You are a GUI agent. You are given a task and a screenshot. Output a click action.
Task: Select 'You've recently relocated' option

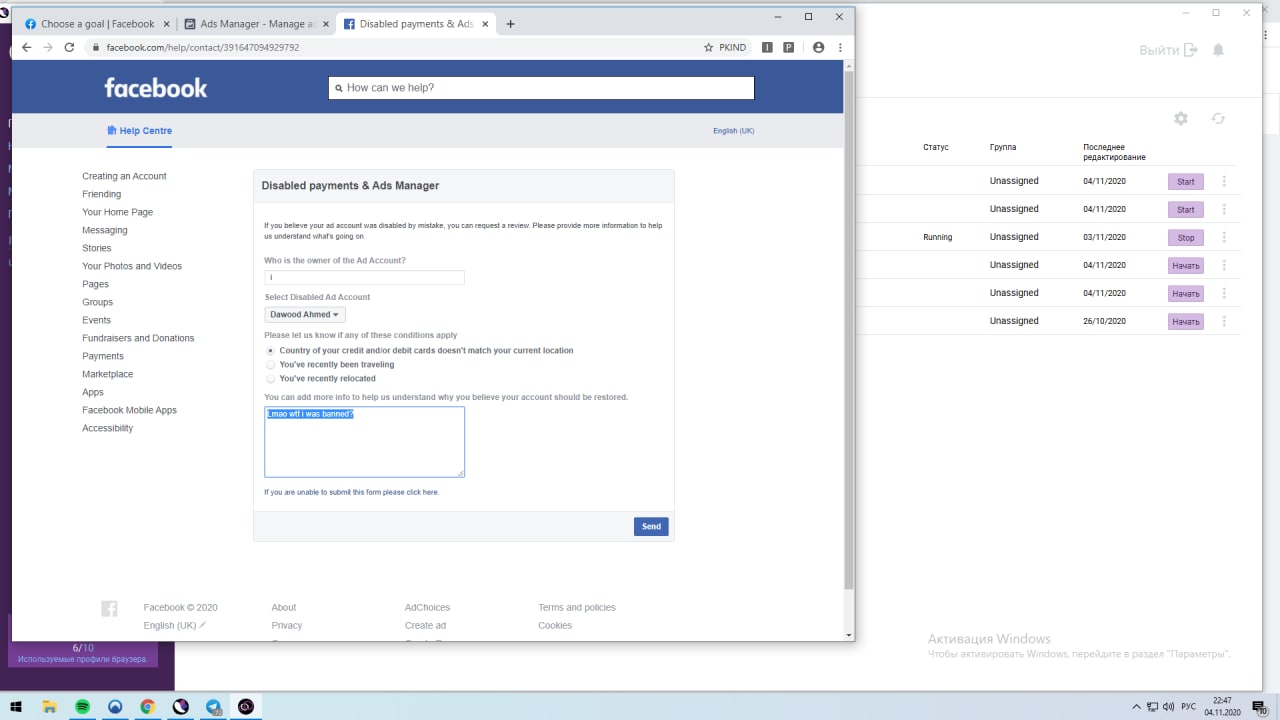tap(270, 379)
